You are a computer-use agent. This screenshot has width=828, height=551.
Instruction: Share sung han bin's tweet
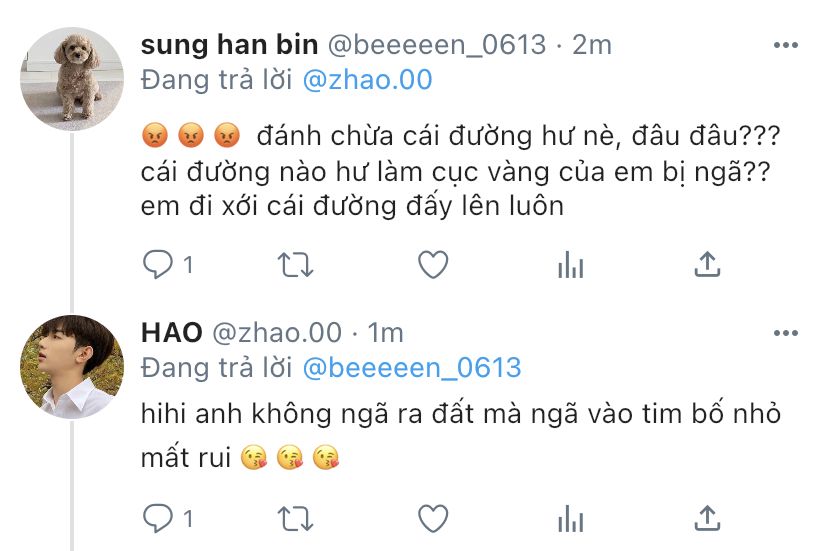pos(707,264)
